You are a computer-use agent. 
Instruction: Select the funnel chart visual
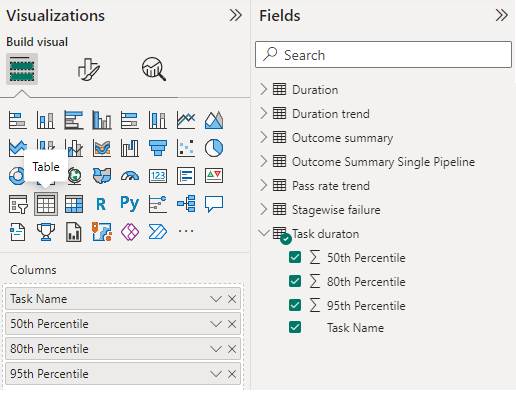158,148
